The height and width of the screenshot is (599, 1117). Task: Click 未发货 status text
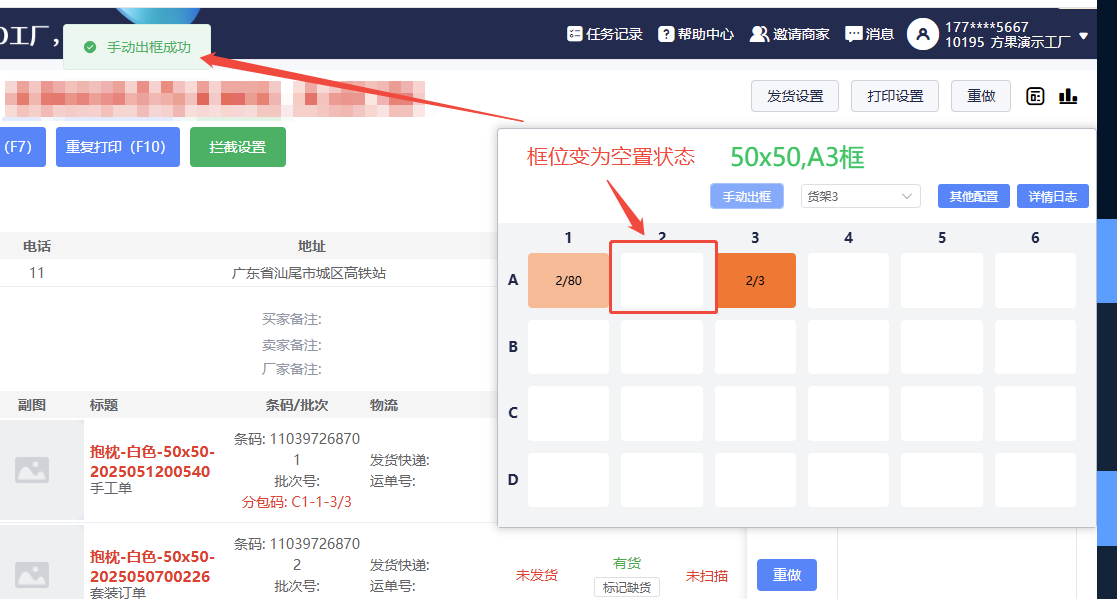point(536,575)
